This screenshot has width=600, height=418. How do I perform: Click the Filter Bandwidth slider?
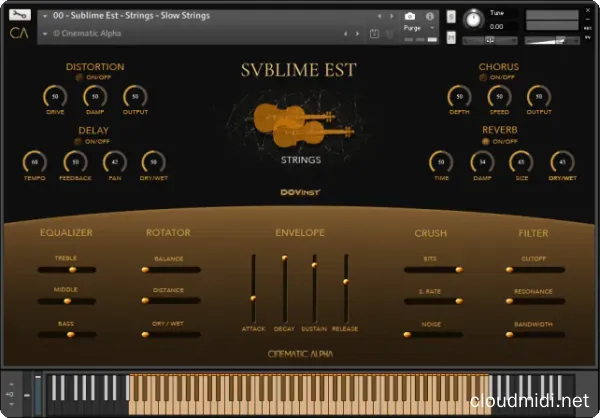click(x=536, y=335)
